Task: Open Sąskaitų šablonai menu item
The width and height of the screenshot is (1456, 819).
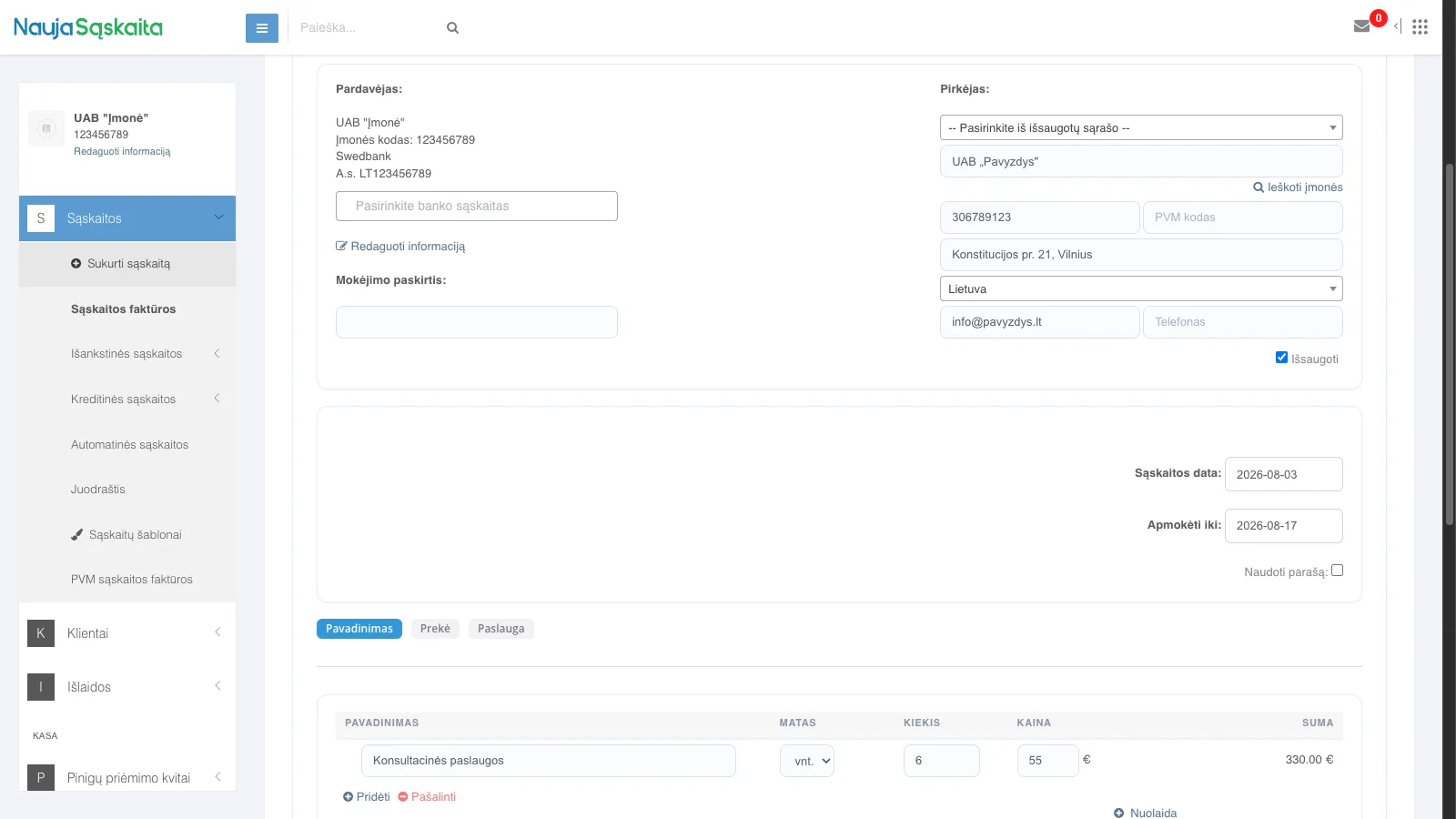Action: pyautogui.click(x=127, y=535)
